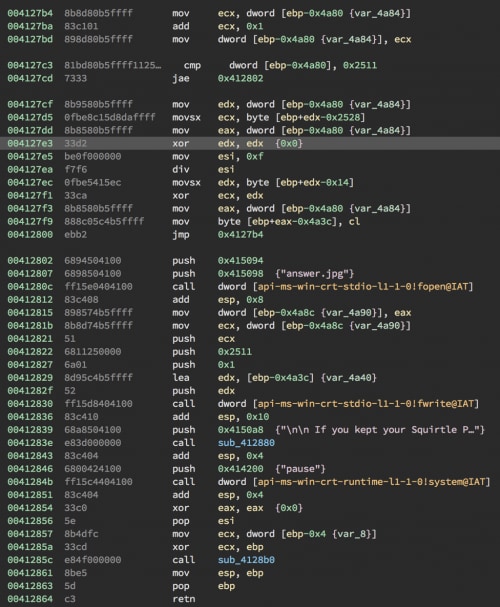Select address 00412830 of fwrite call
Image resolution: width=500 pixels, height=607 pixels.
(x=30, y=404)
